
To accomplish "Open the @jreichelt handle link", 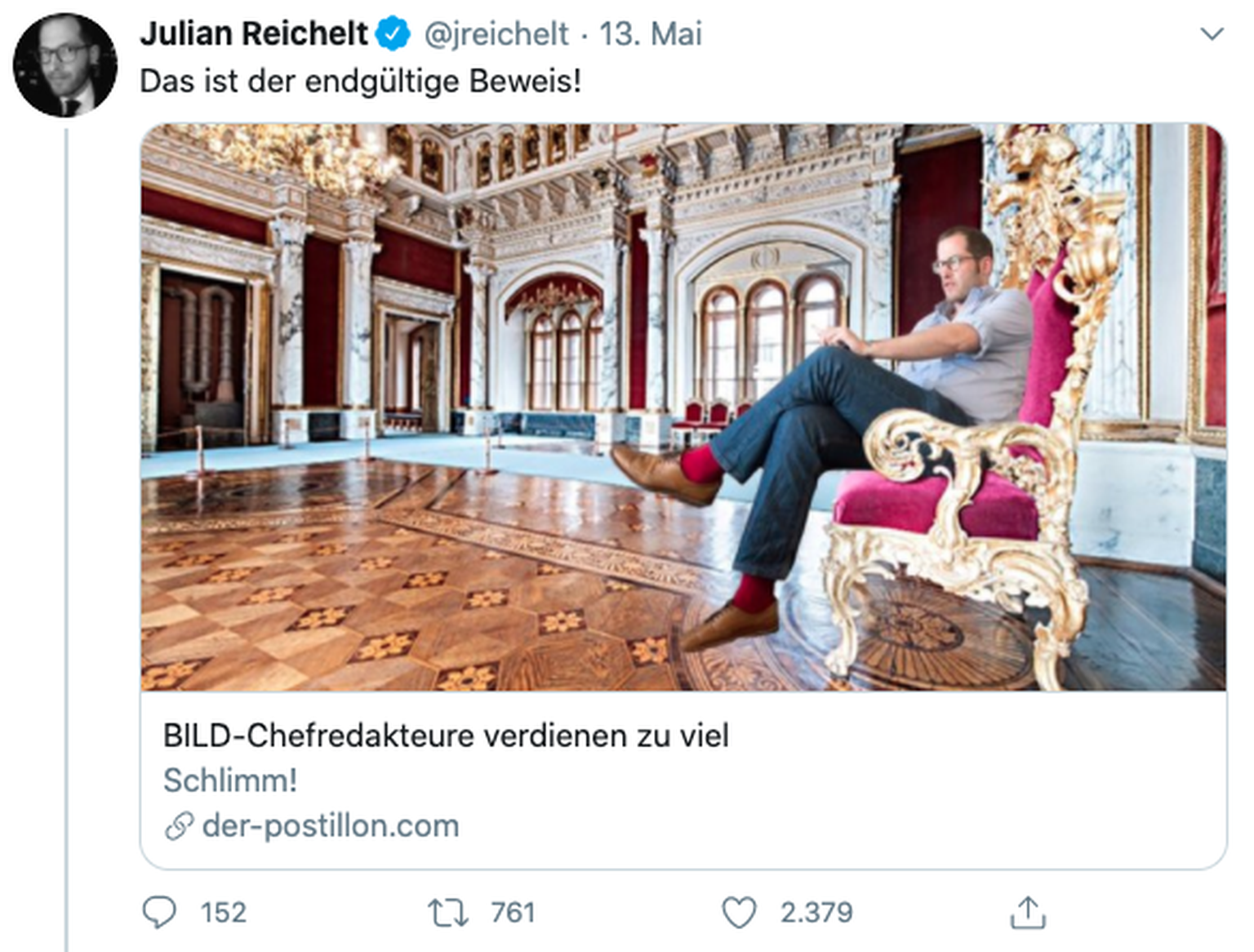I will [496, 34].
